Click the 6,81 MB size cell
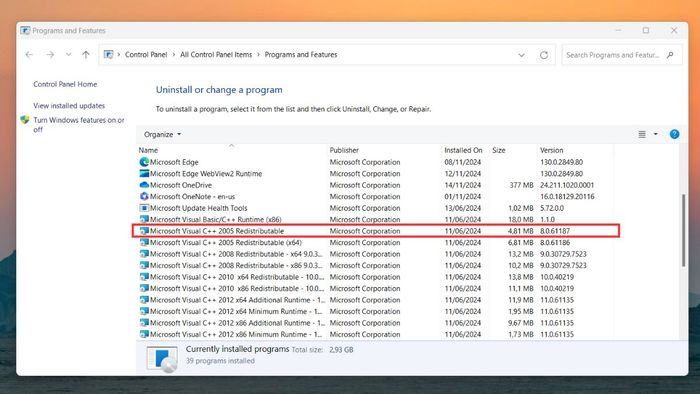Image resolution: width=700 pixels, height=394 pixels. pos(521,243)
